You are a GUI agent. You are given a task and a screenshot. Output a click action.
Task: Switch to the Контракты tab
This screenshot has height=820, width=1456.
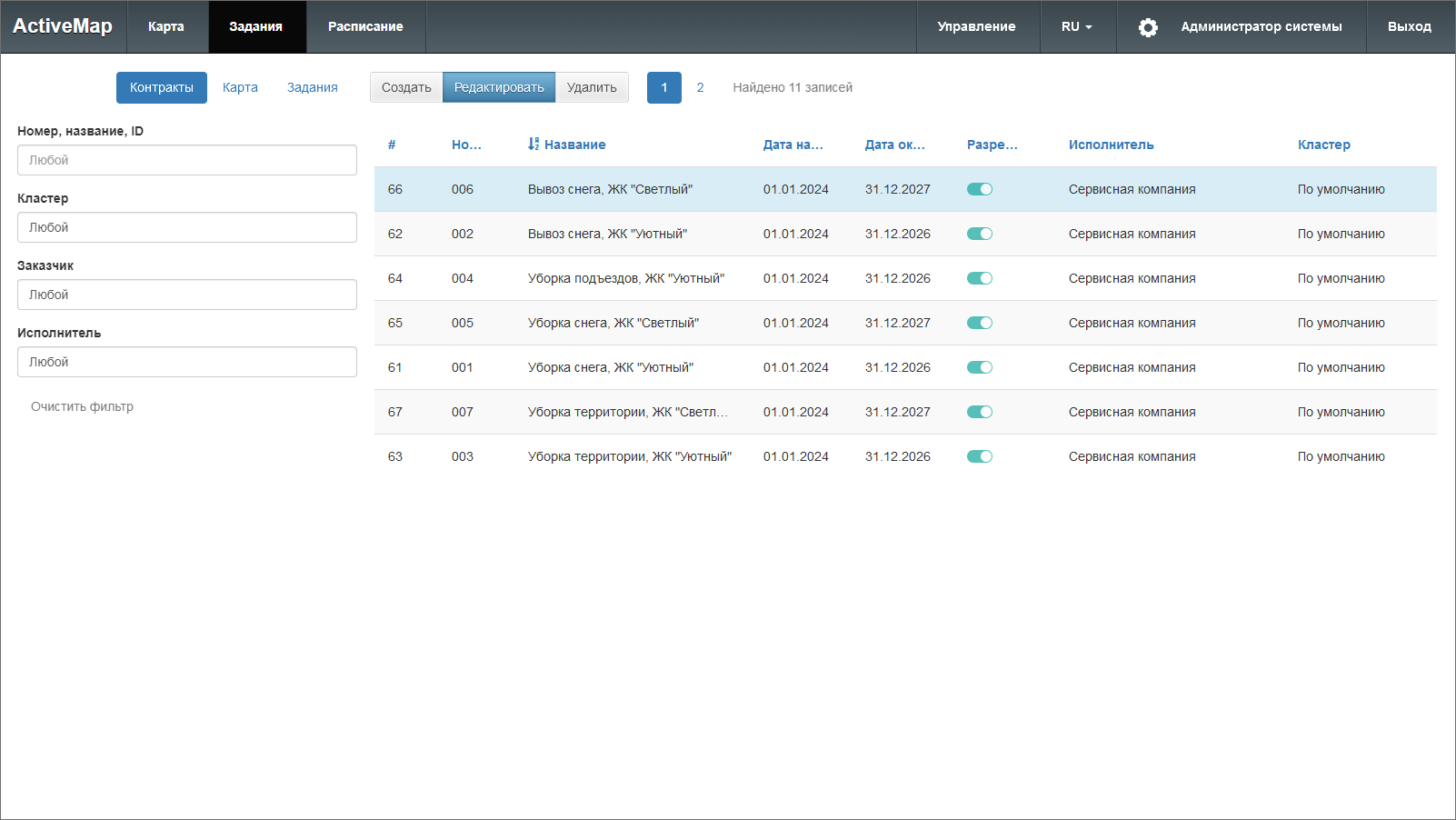tap(161, 87)
